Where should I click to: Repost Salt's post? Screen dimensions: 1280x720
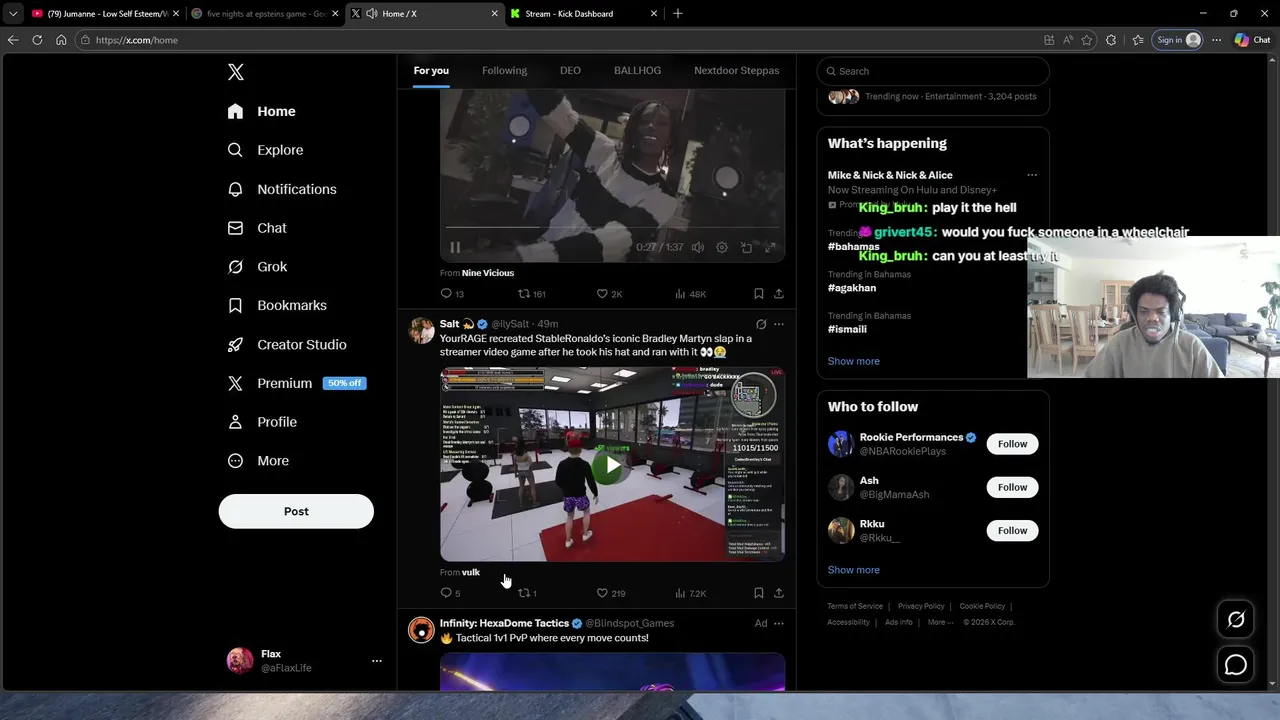pos(527,593)
